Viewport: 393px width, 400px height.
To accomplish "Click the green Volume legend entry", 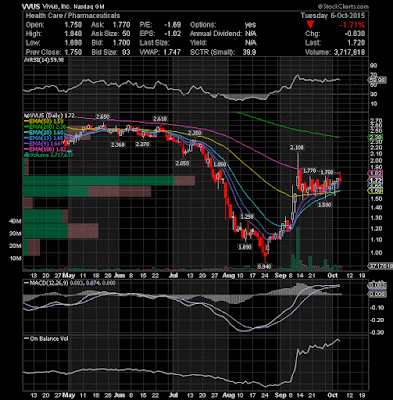I will point(48,155).
